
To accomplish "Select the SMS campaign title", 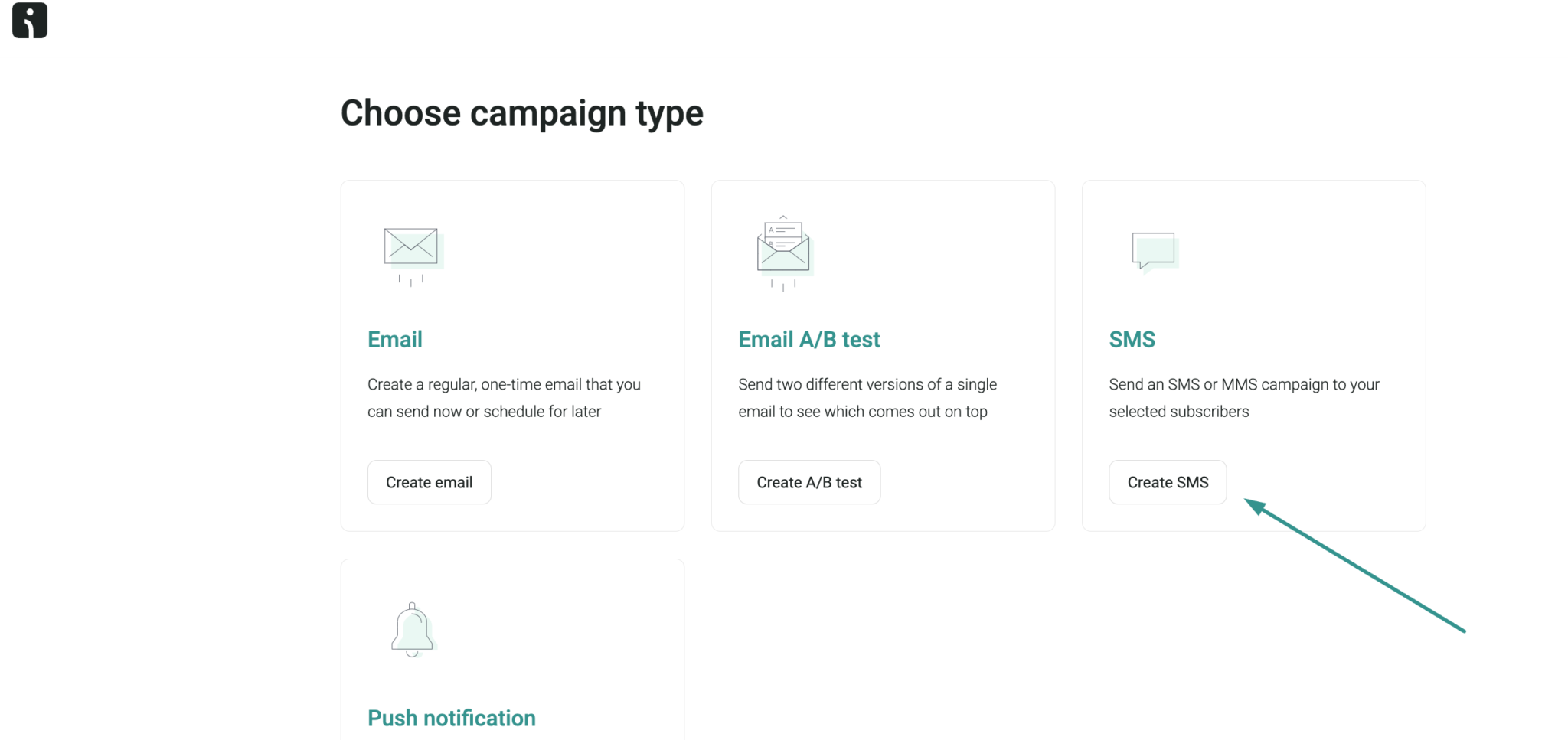I will (1132, 339).
